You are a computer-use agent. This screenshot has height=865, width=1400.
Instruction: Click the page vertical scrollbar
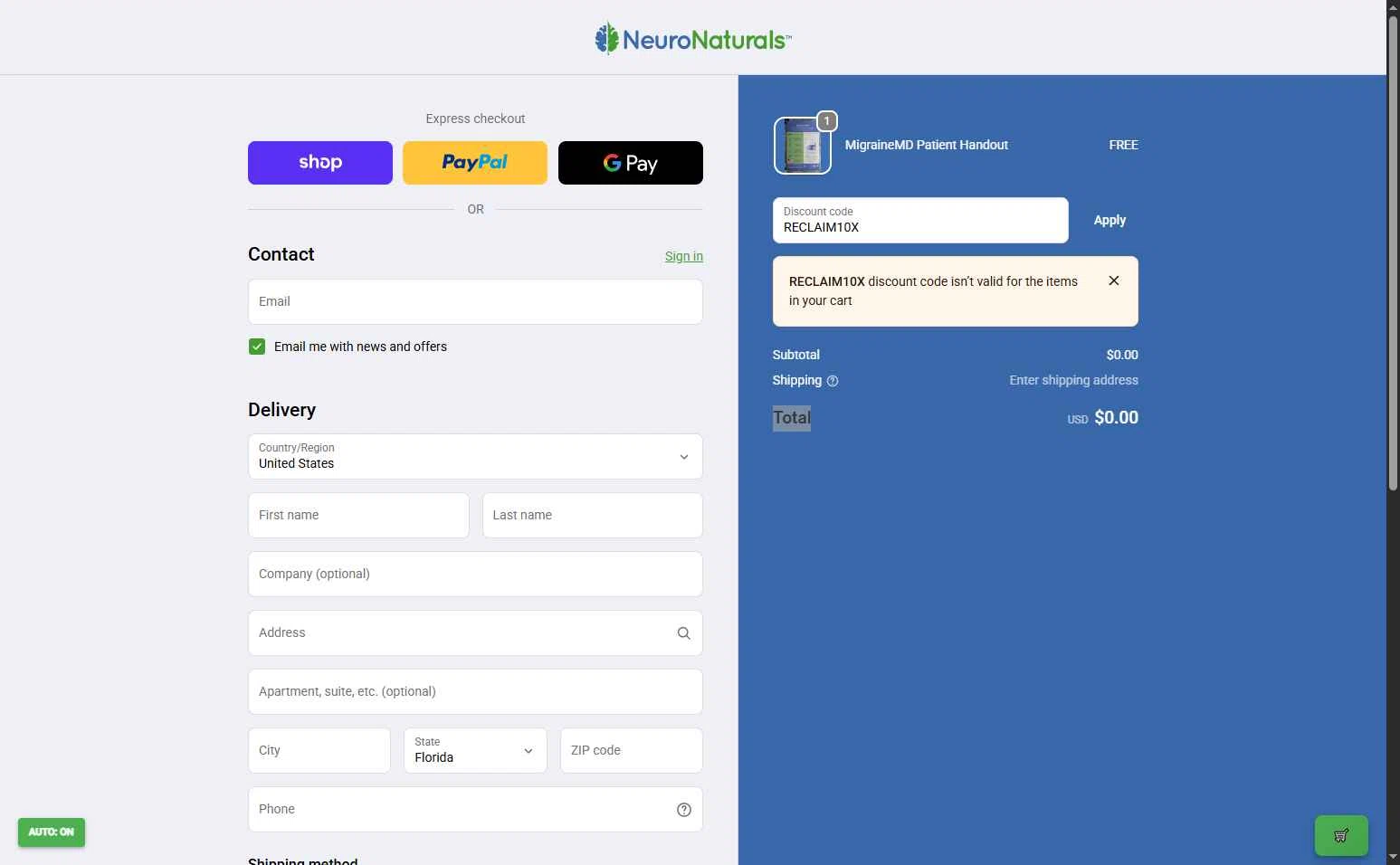[1393, 253]
